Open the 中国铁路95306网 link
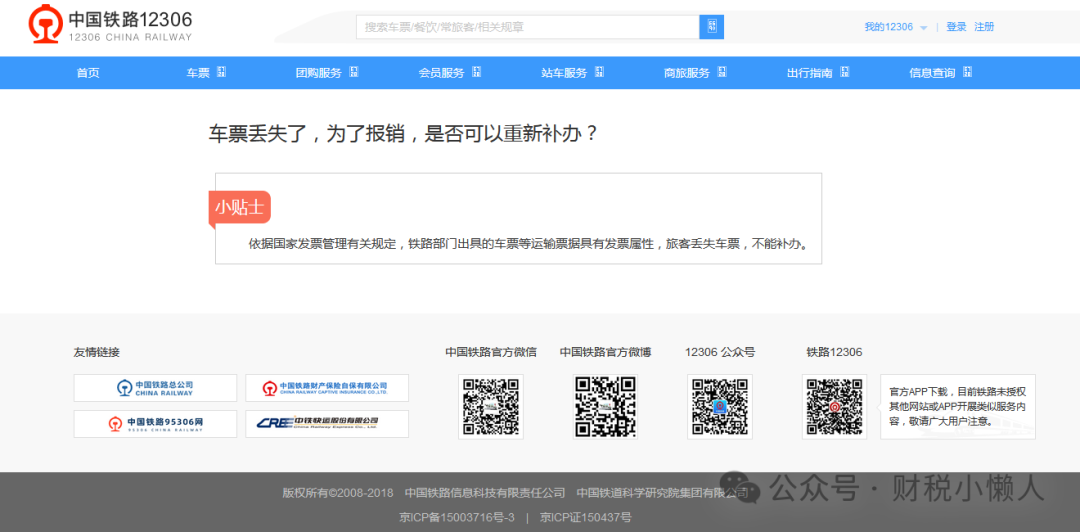This screenshot has width=1080, height=532. click(x=155, y=424)
